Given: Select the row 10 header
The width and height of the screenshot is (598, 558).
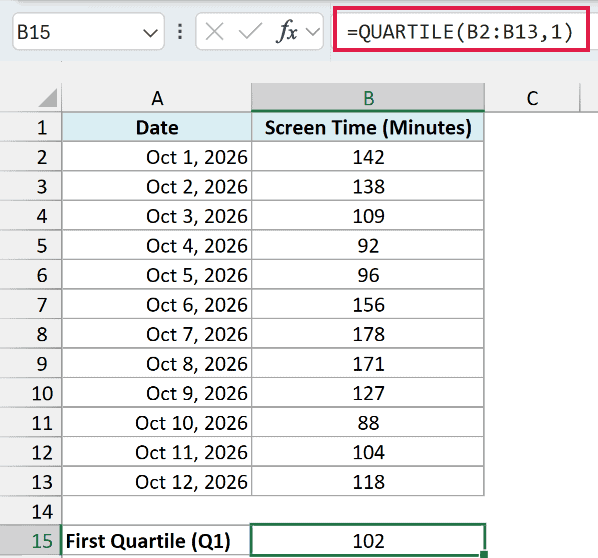Looking at the screenshot, I should point(31,393).
